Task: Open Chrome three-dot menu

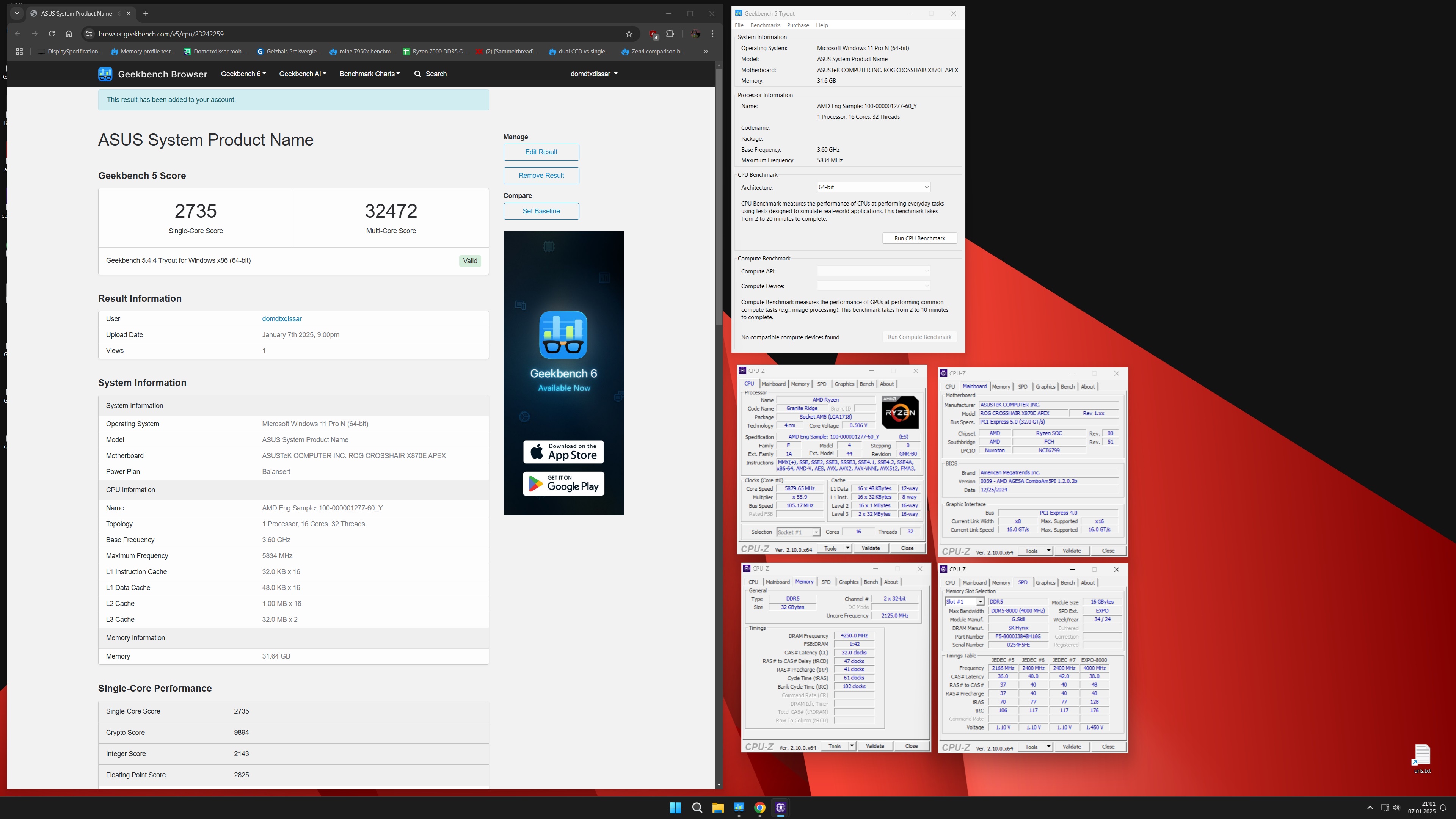Action: click(x=713, y=34)
